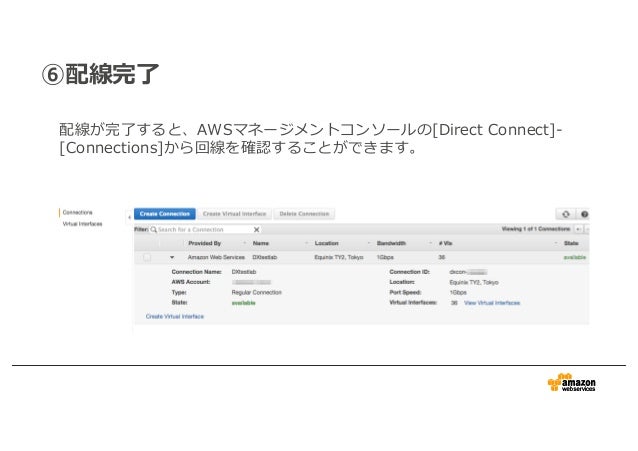Viewport: 638px width, 451px height.
Task: Open the # VIs column sort arrow
Action: coord(556,243)
